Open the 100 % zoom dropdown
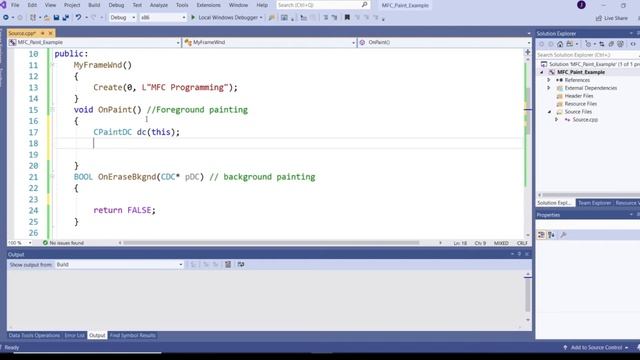Screen dimensions: 640x360 (20, 243)
